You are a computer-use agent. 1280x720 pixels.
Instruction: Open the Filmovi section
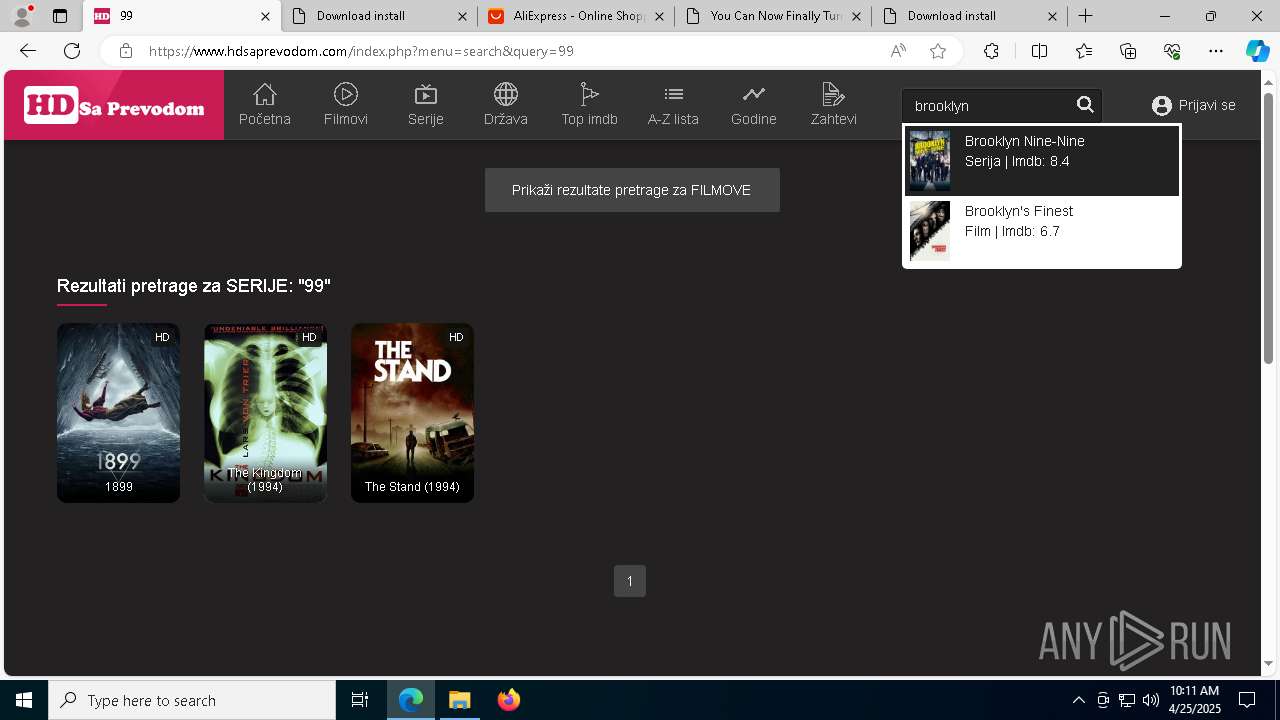[x=346, y=105]
